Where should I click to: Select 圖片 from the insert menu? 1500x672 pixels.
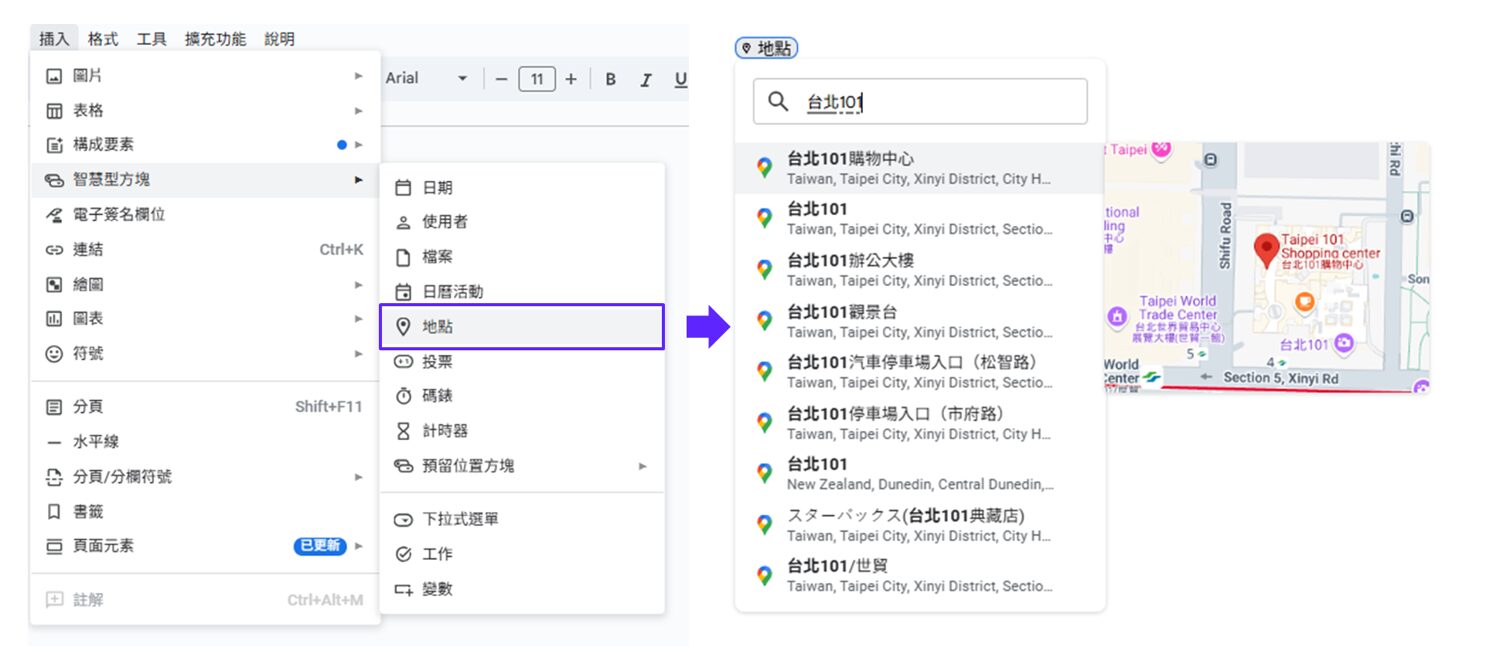[x=205, y=76]
